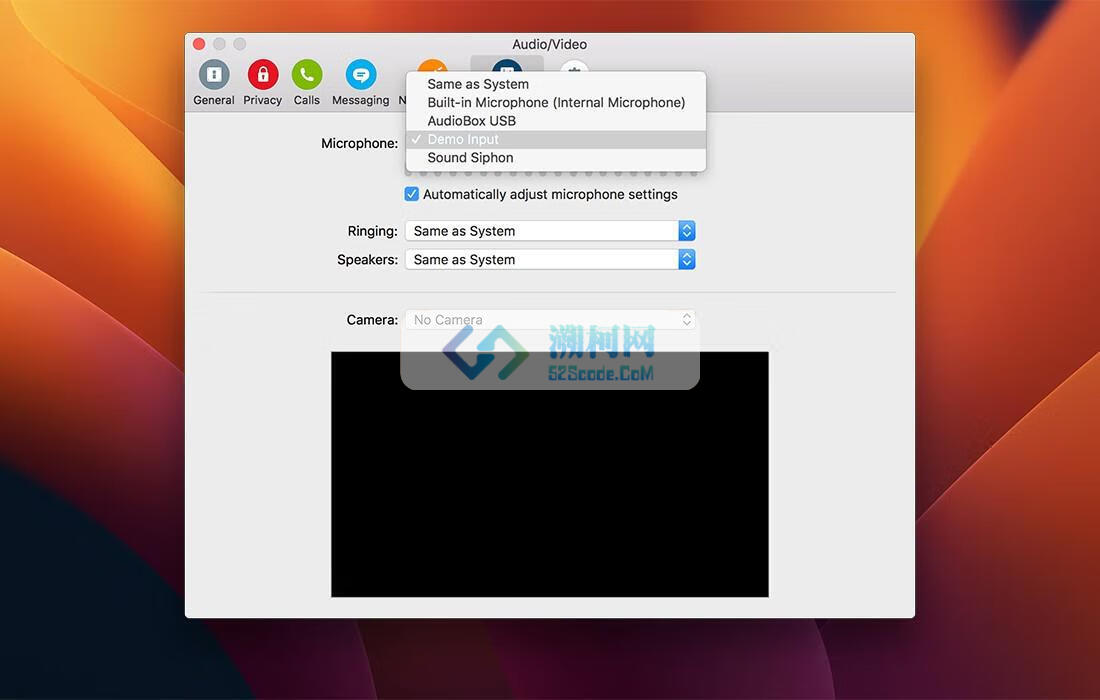The height and width of the screenshot is (700, 1100).
Task: Click the Microphone: label
Action: [x=359, y=143]
